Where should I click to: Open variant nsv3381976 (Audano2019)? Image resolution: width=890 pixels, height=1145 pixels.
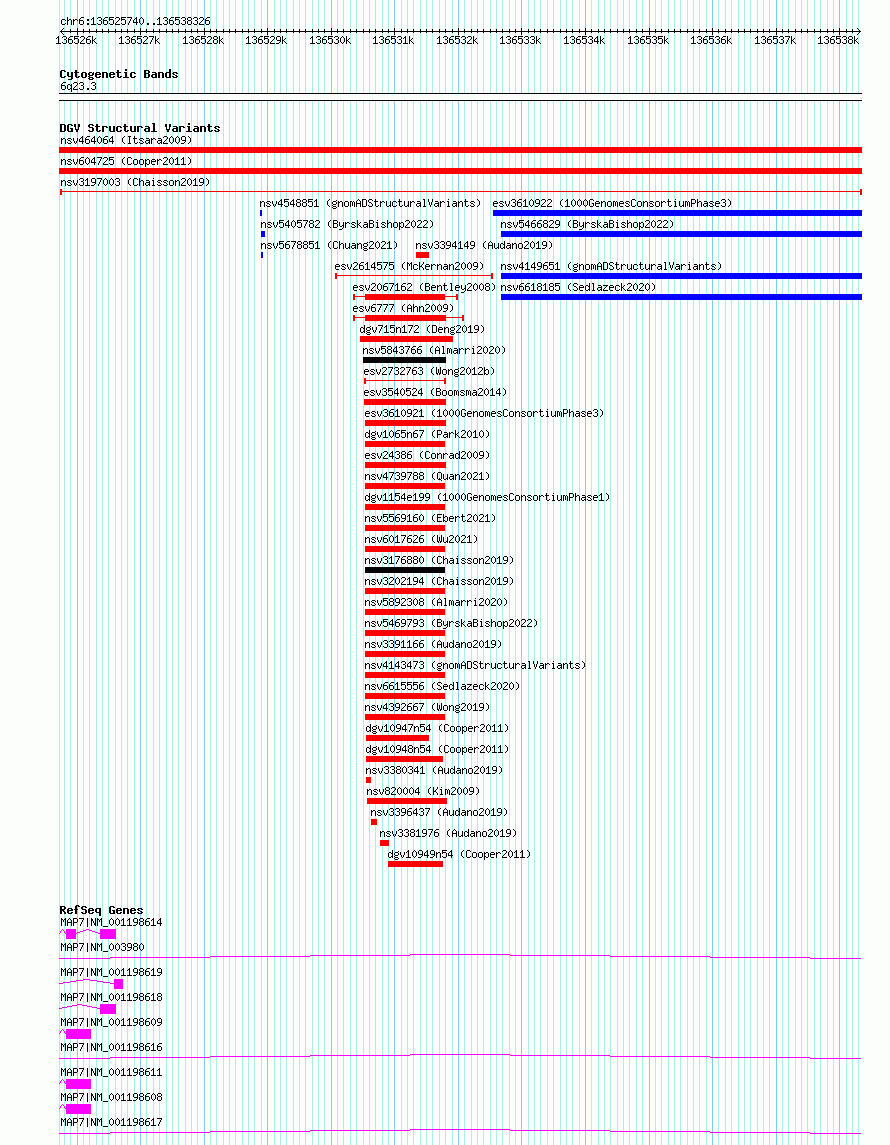click(448, 834)
